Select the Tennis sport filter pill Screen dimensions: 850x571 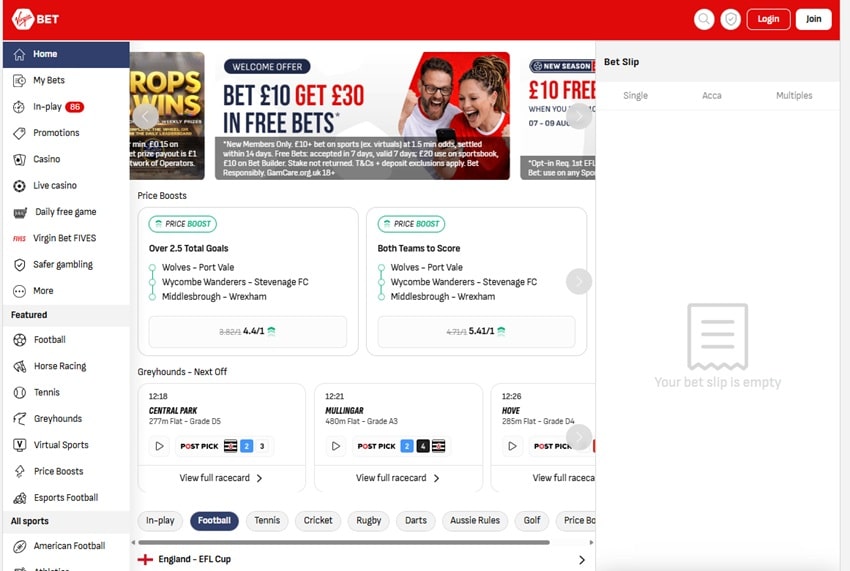click(267, 521)
